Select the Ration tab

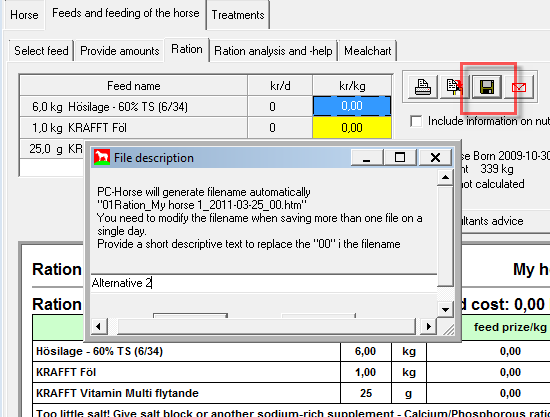tap(187, 49)
